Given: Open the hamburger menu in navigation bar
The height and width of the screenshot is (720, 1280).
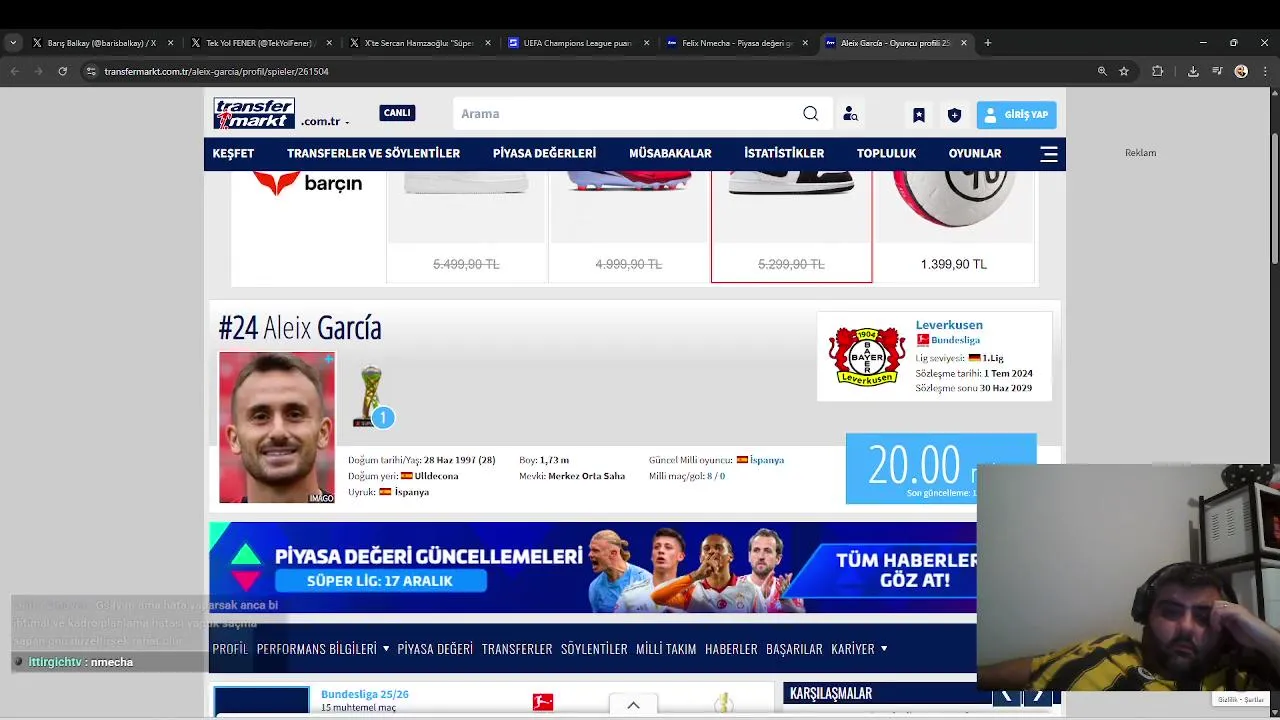Looking at the screenshot, I should 1049,154.
